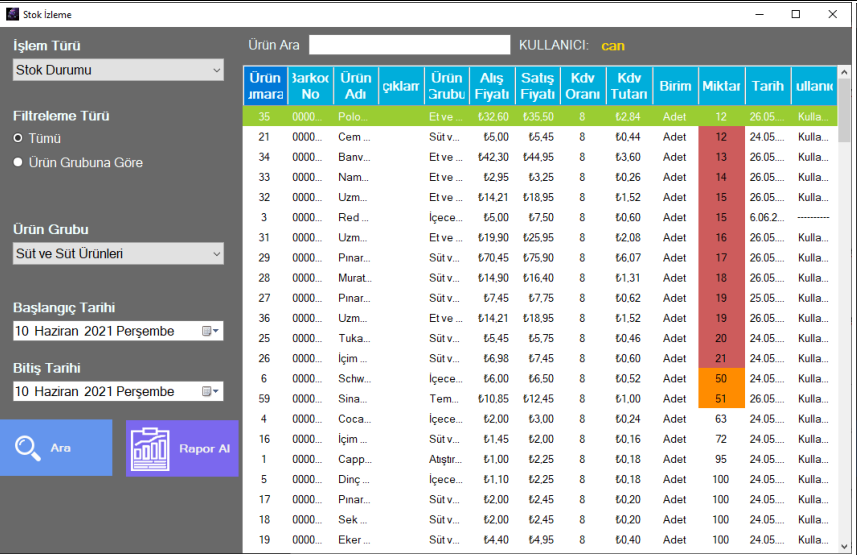Screen dimensions: 857x556
Task: Click the Stok İzleme app icon in title bar
Action: tap(12, 14)
